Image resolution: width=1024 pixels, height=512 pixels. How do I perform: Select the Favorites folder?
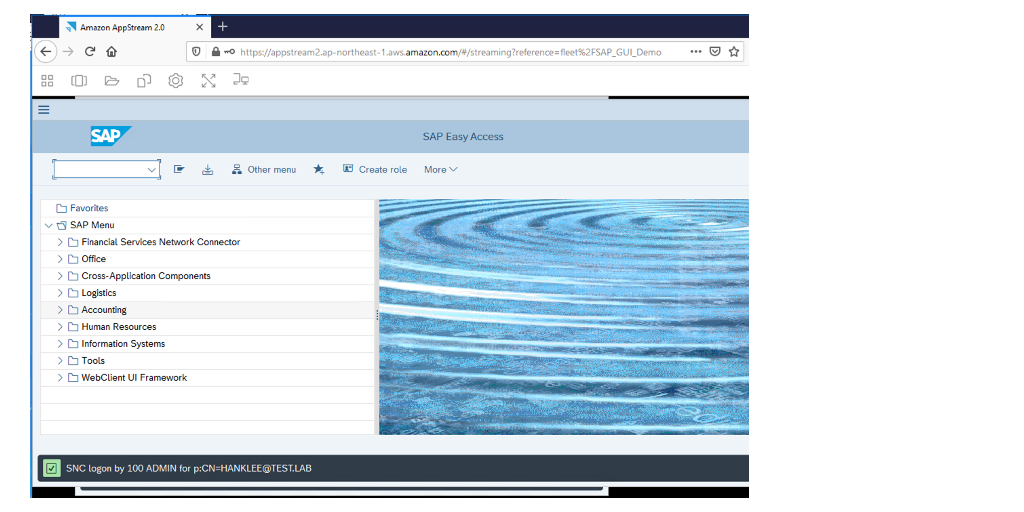pos(89,208)
